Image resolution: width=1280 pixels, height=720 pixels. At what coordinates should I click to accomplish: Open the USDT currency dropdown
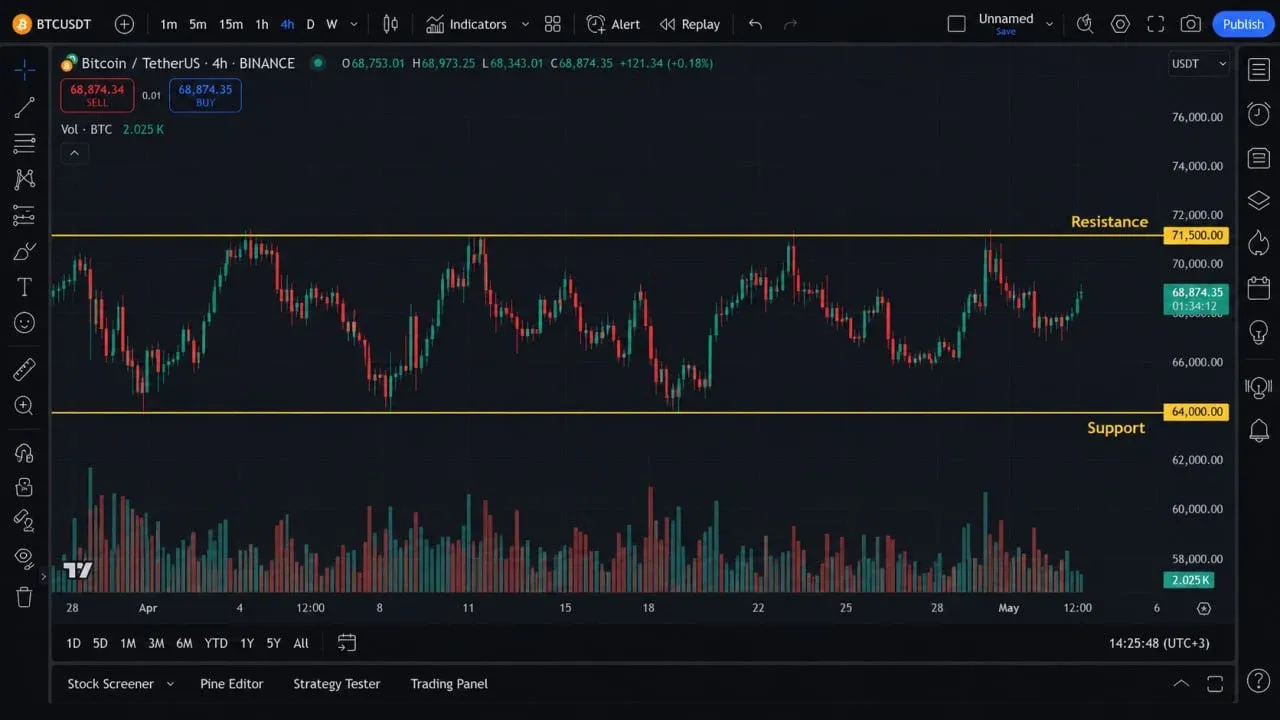(x=1198, y=63)
